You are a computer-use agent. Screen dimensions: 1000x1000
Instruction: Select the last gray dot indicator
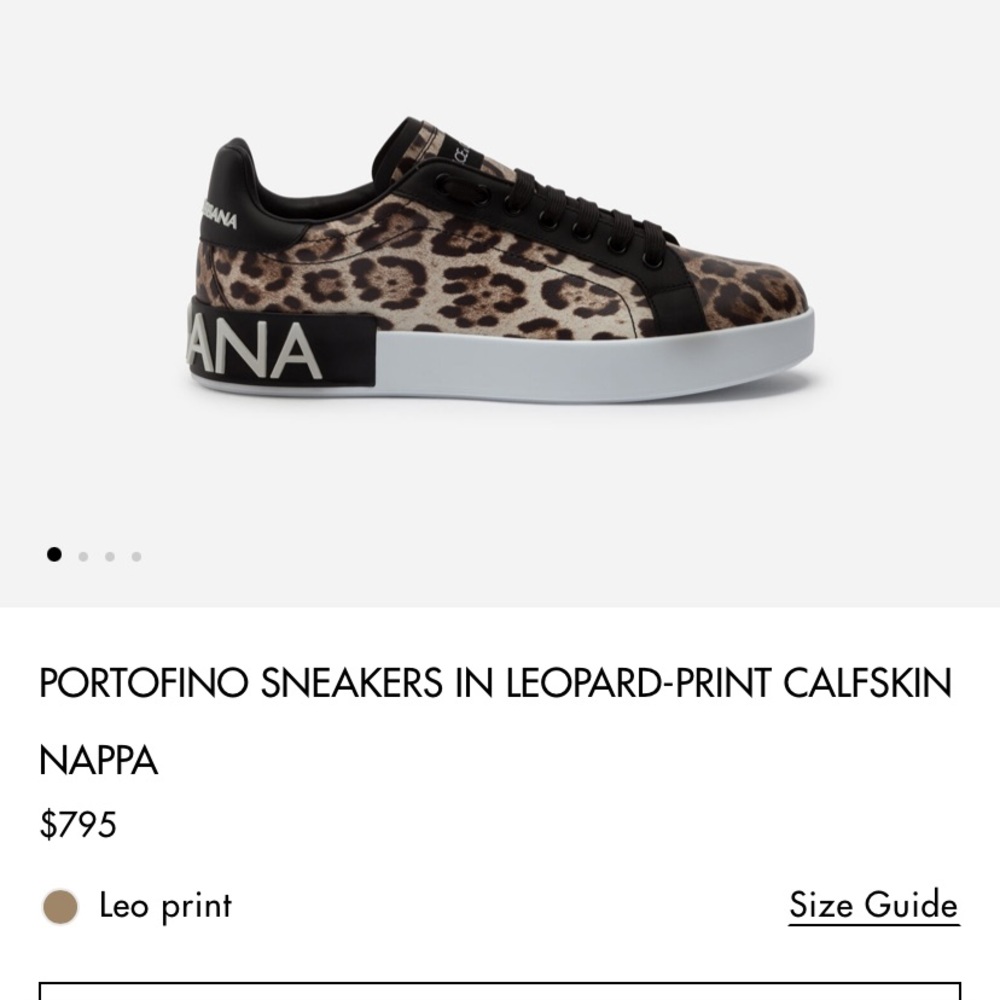click(135, 555)
